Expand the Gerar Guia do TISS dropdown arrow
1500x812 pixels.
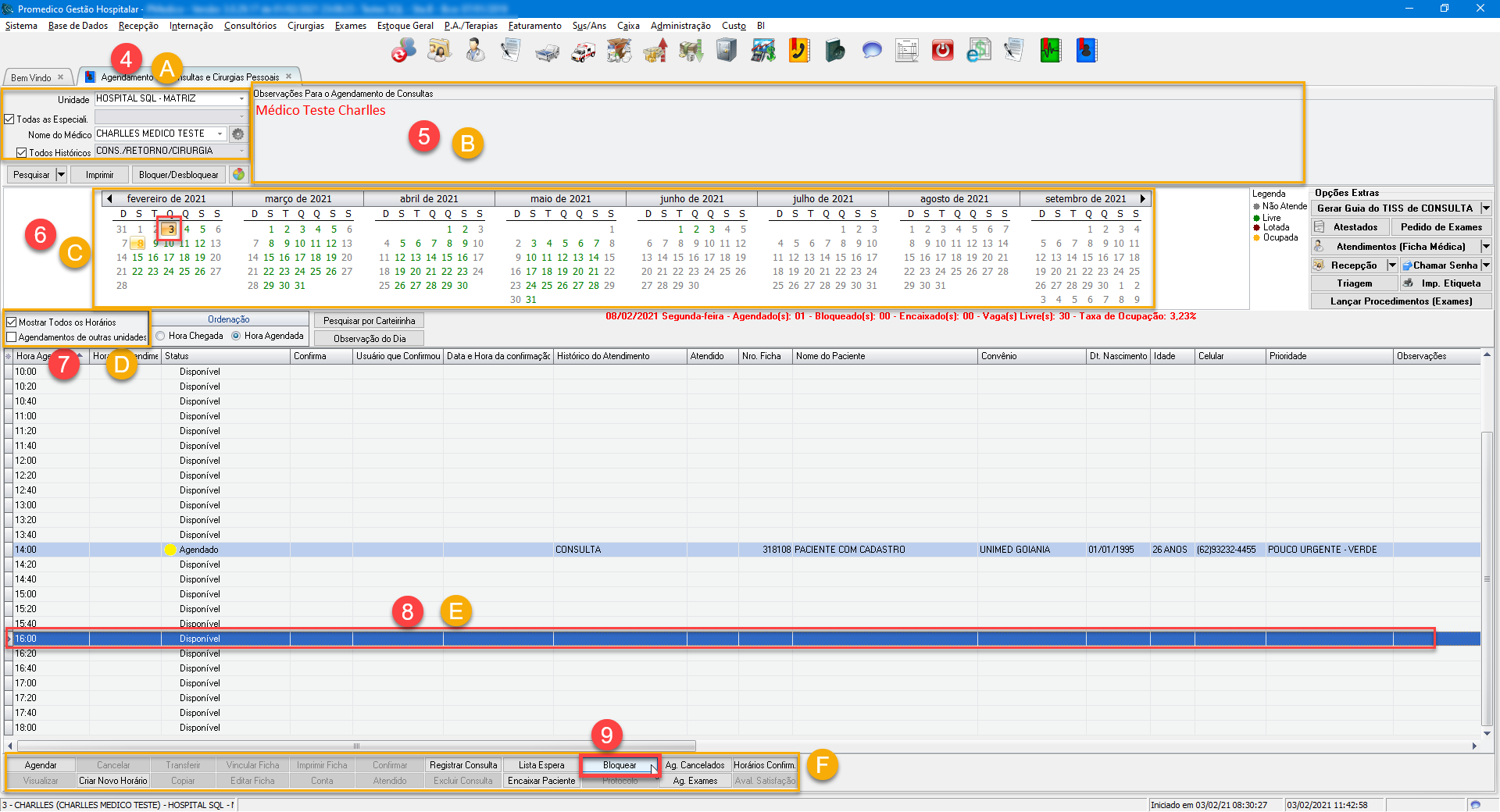(1486, 208)
